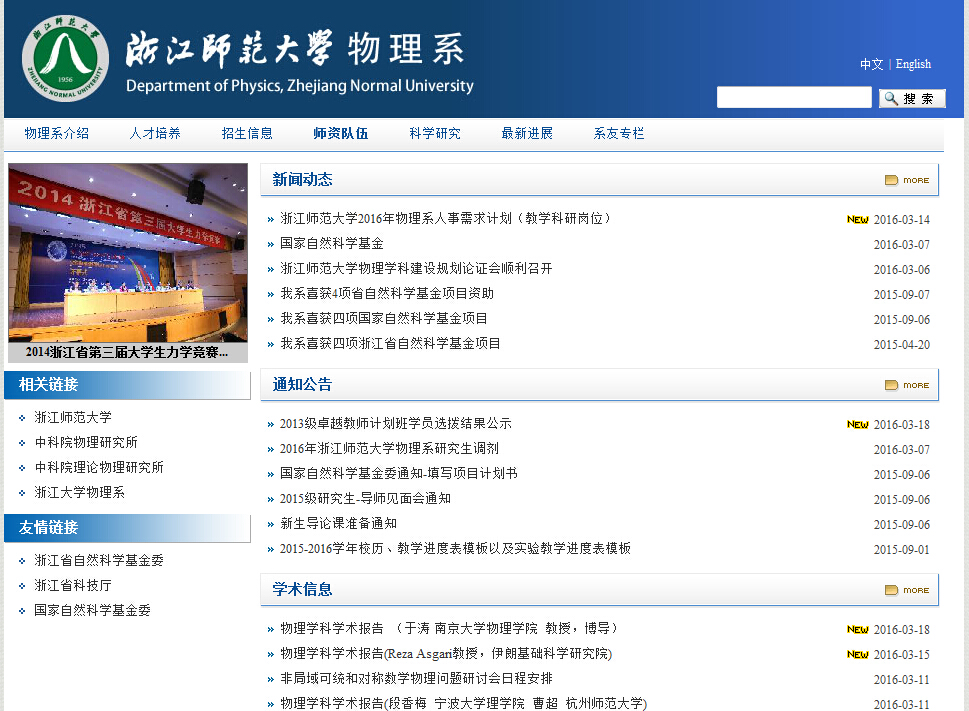Open MORE icon in 新闻动态 section
Image resolution: width=969 pixels, height=711 pixels.
(x=907, y=180)
